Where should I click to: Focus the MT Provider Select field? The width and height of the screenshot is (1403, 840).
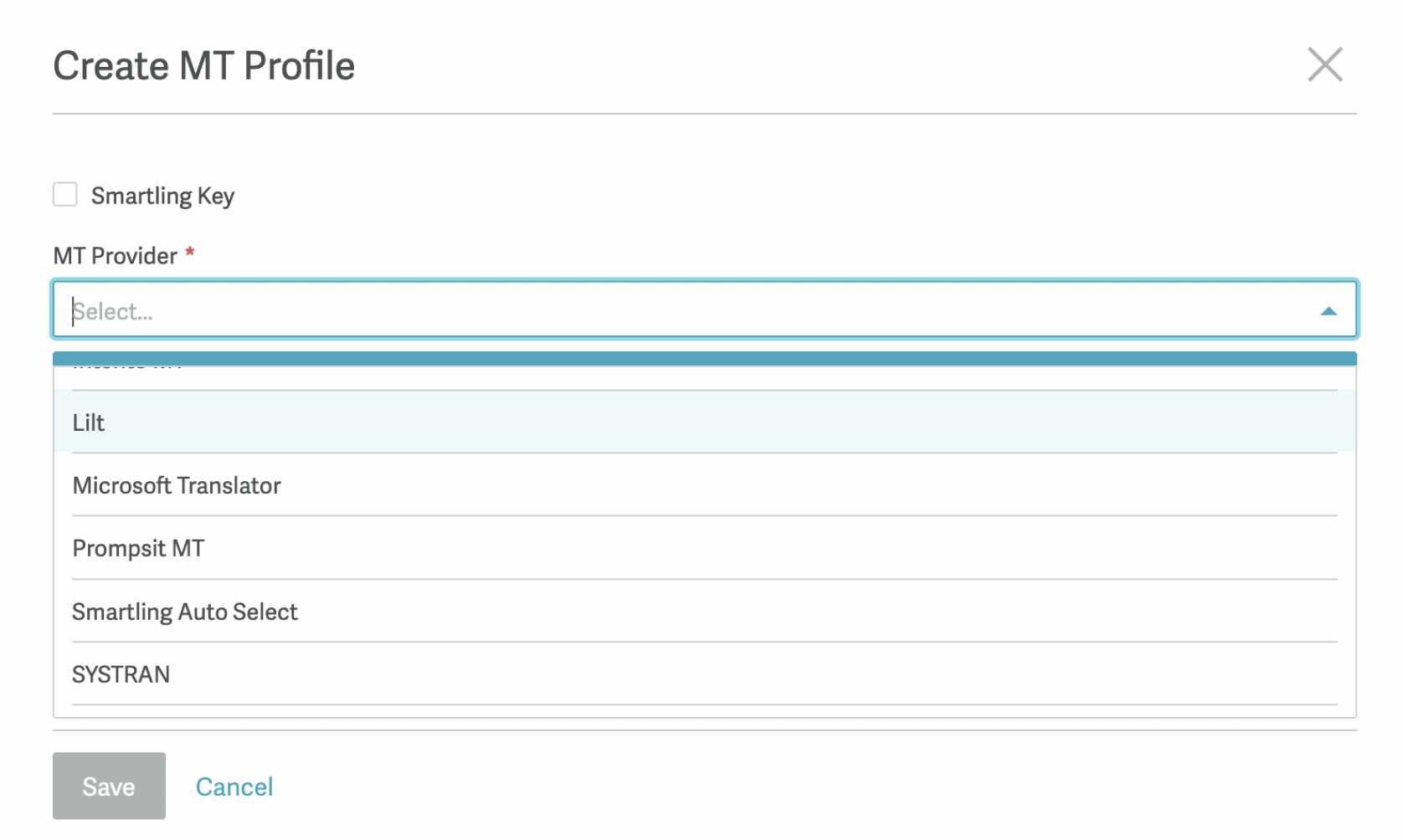point(704,310)
